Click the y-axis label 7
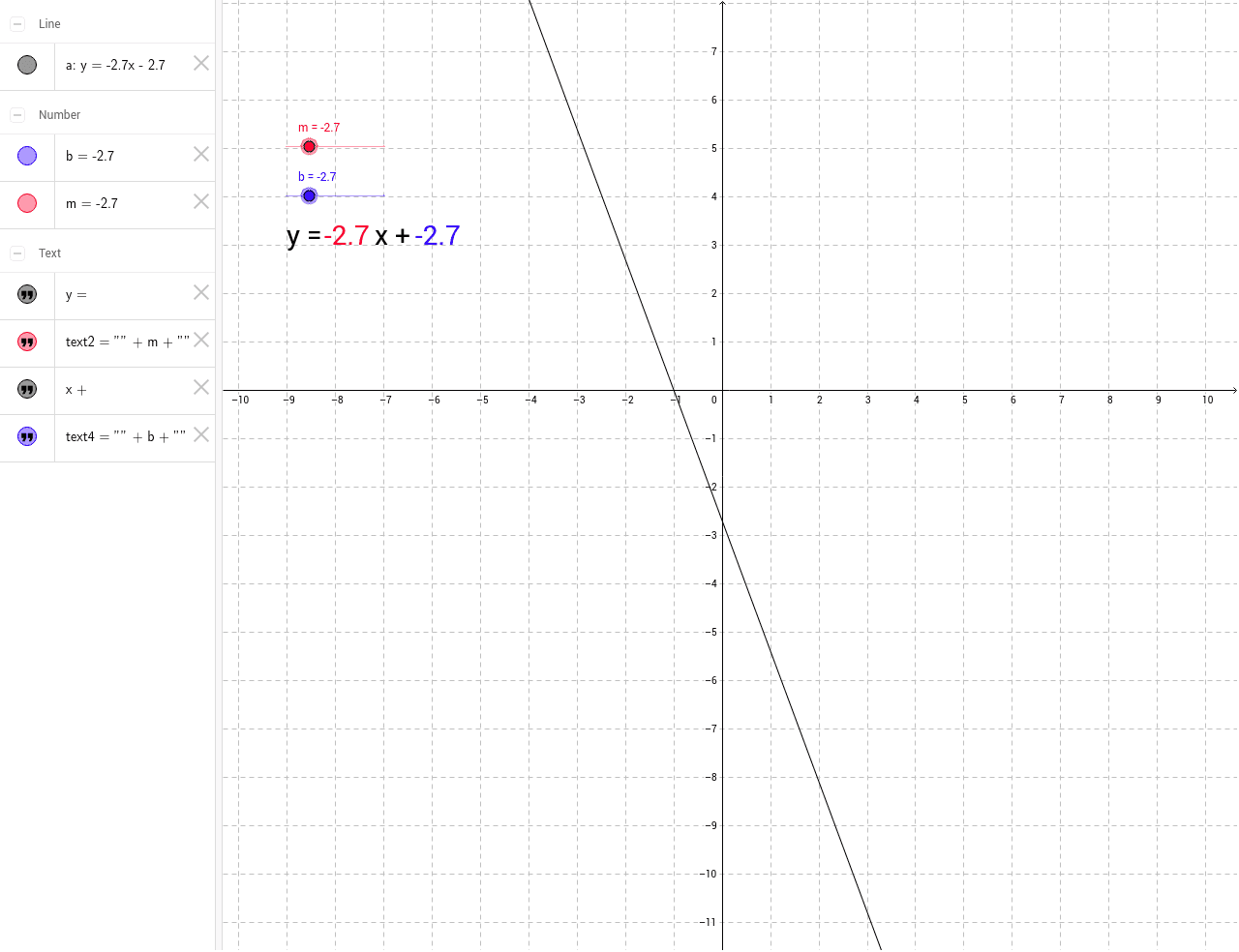 pyautogui.click(x=714, y=51)
